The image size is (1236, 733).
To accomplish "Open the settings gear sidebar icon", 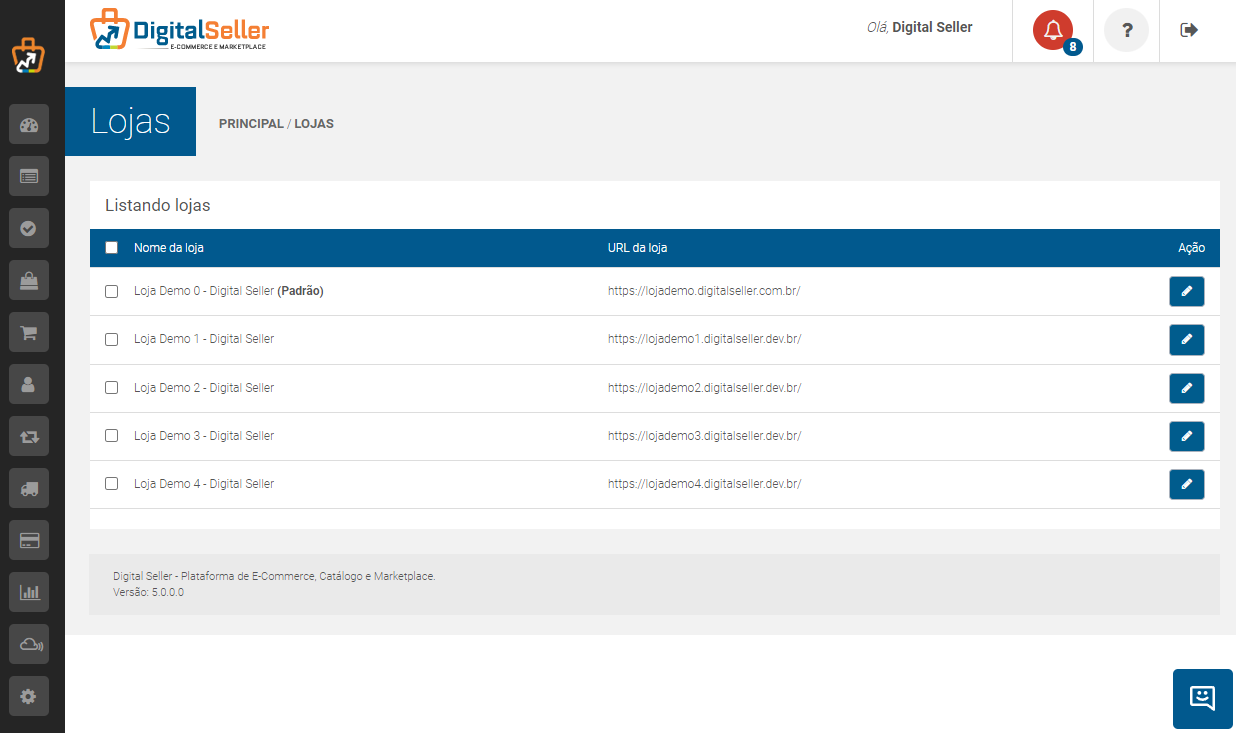I will point(28,696).
